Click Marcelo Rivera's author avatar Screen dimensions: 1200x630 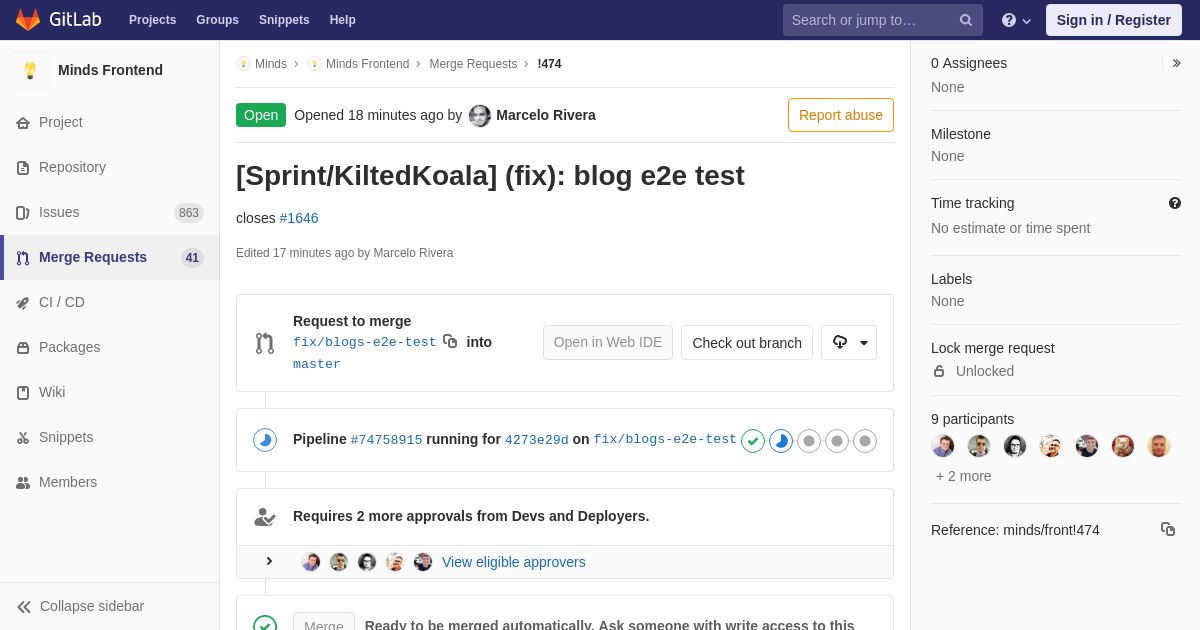click(480, 116)
